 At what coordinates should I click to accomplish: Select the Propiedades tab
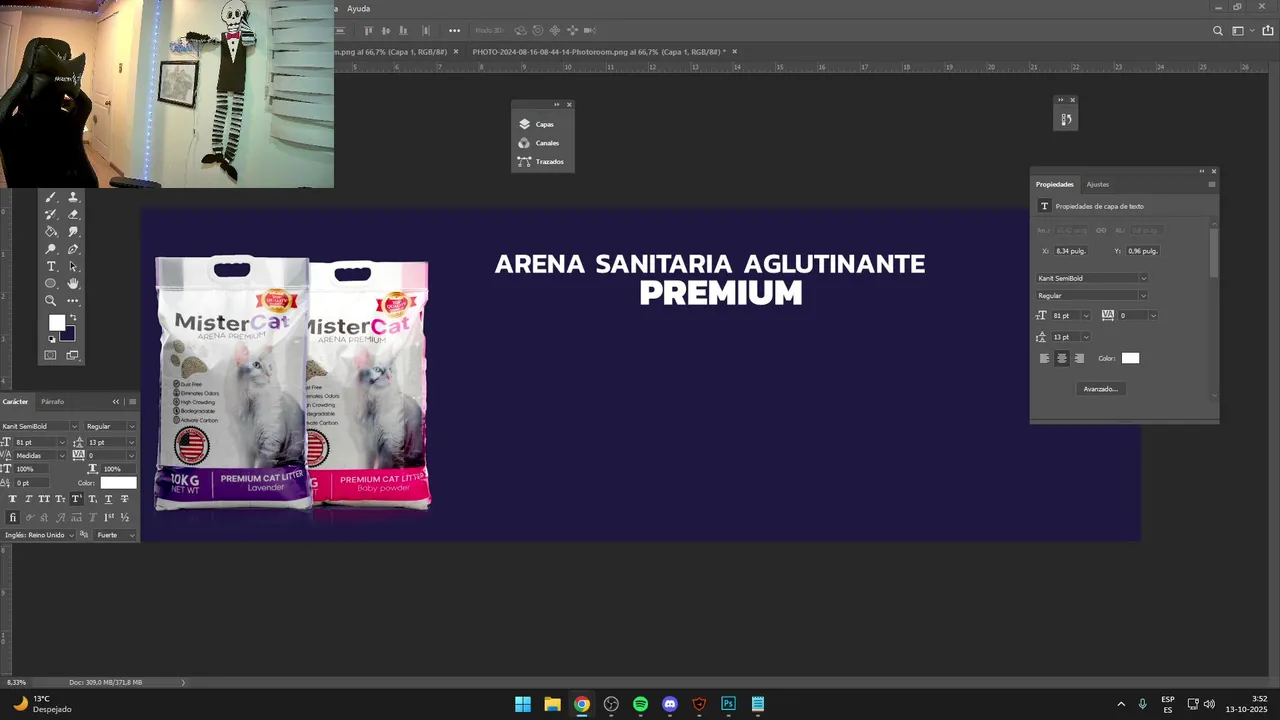pyautogui.click(x=1055, y=184)
